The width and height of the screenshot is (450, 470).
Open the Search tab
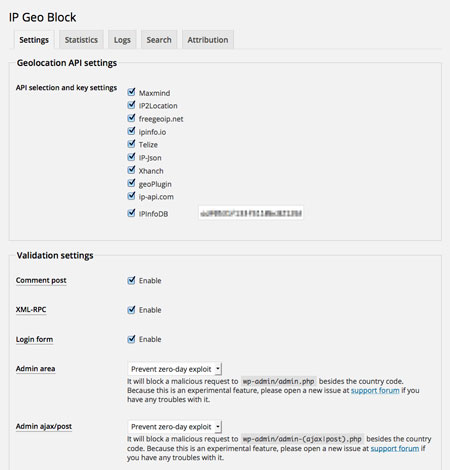click(159, 40)
